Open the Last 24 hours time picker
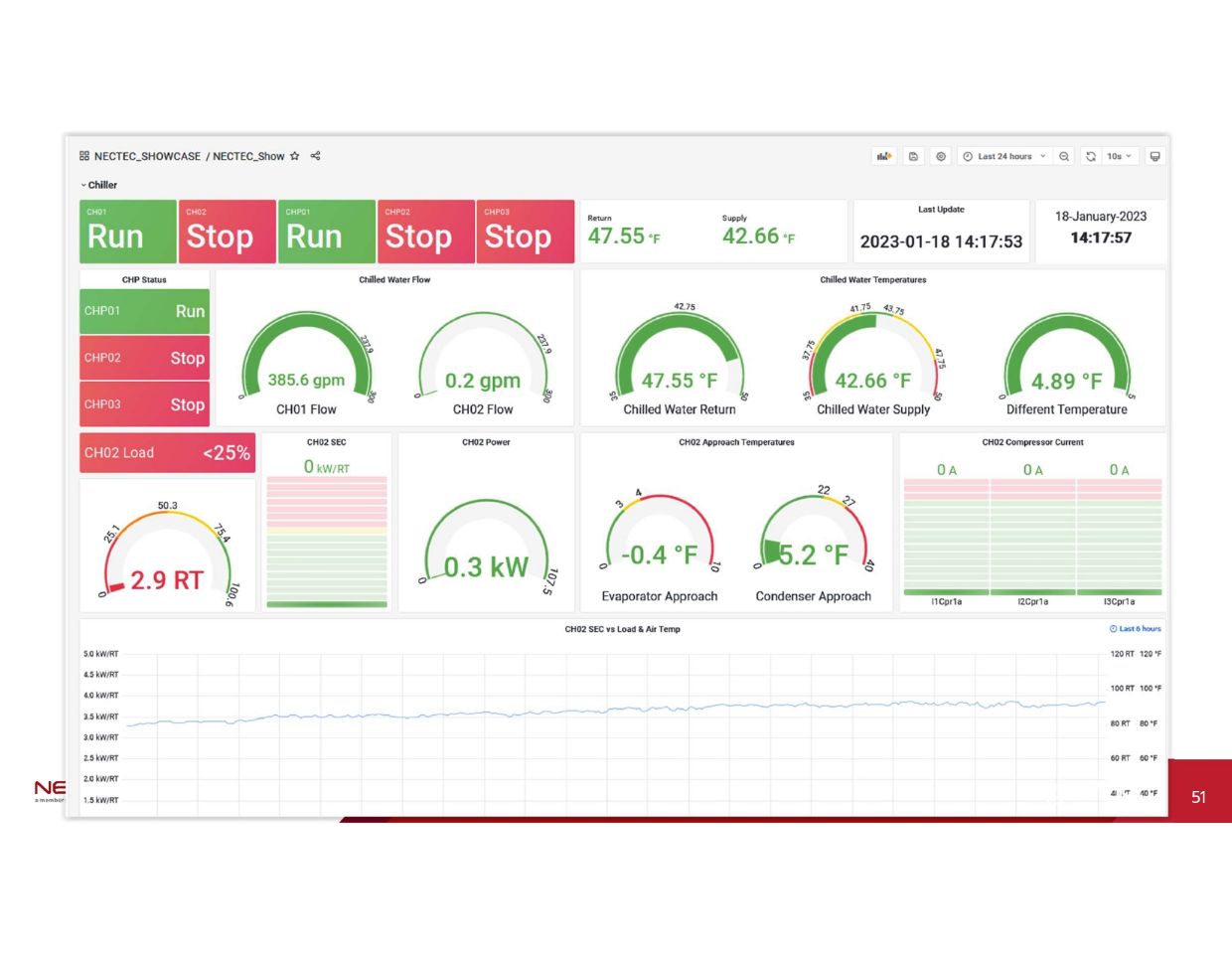The image size is (1232, 953). [1004, 156]
